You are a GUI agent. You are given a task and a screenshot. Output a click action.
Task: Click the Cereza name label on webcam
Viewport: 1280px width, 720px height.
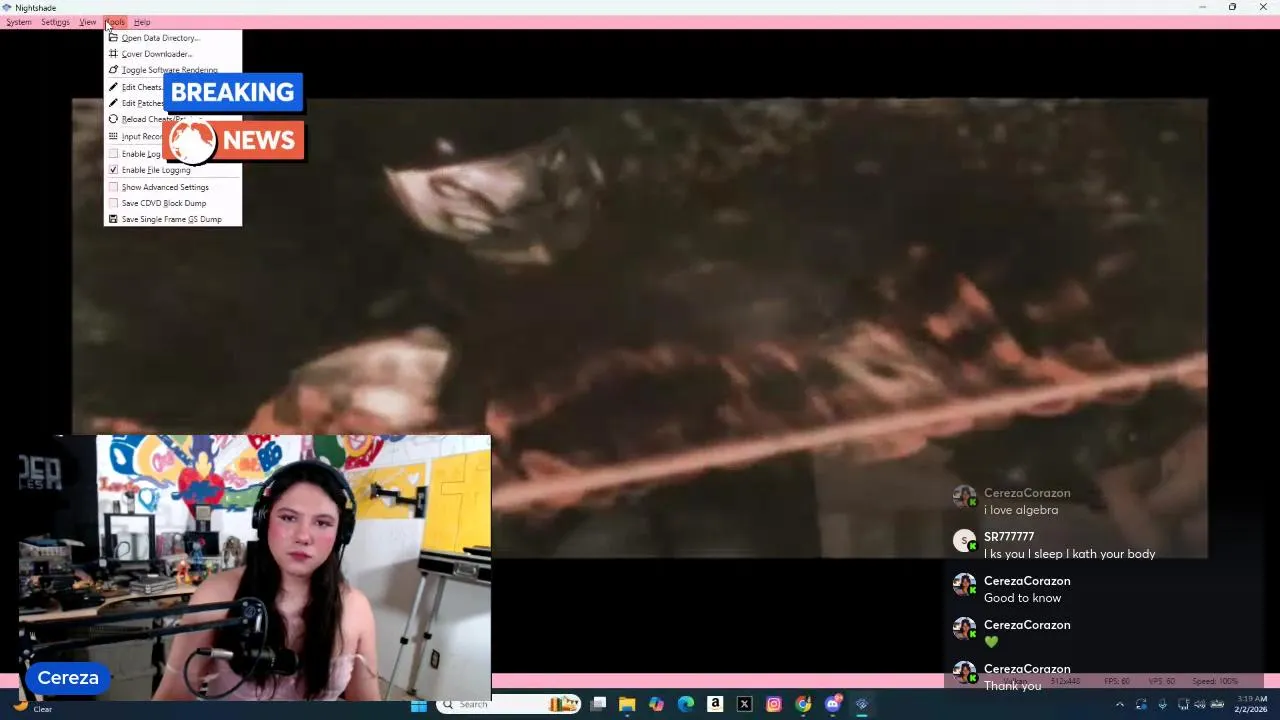pos(68,678)
